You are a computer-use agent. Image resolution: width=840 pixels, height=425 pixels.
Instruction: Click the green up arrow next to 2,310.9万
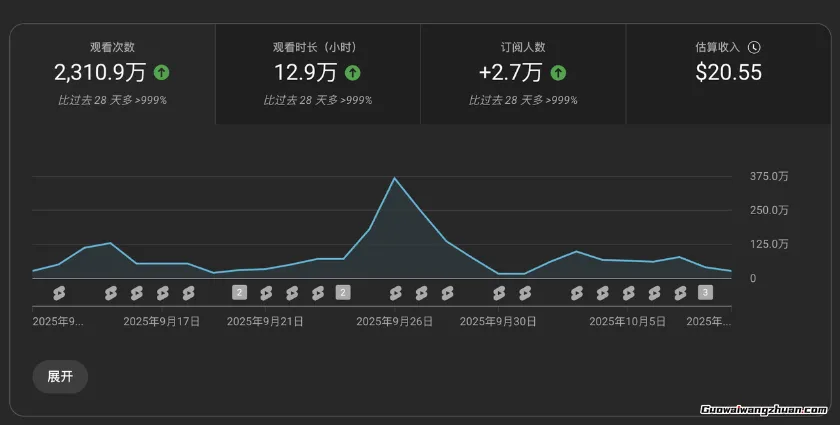click(161, 72)
